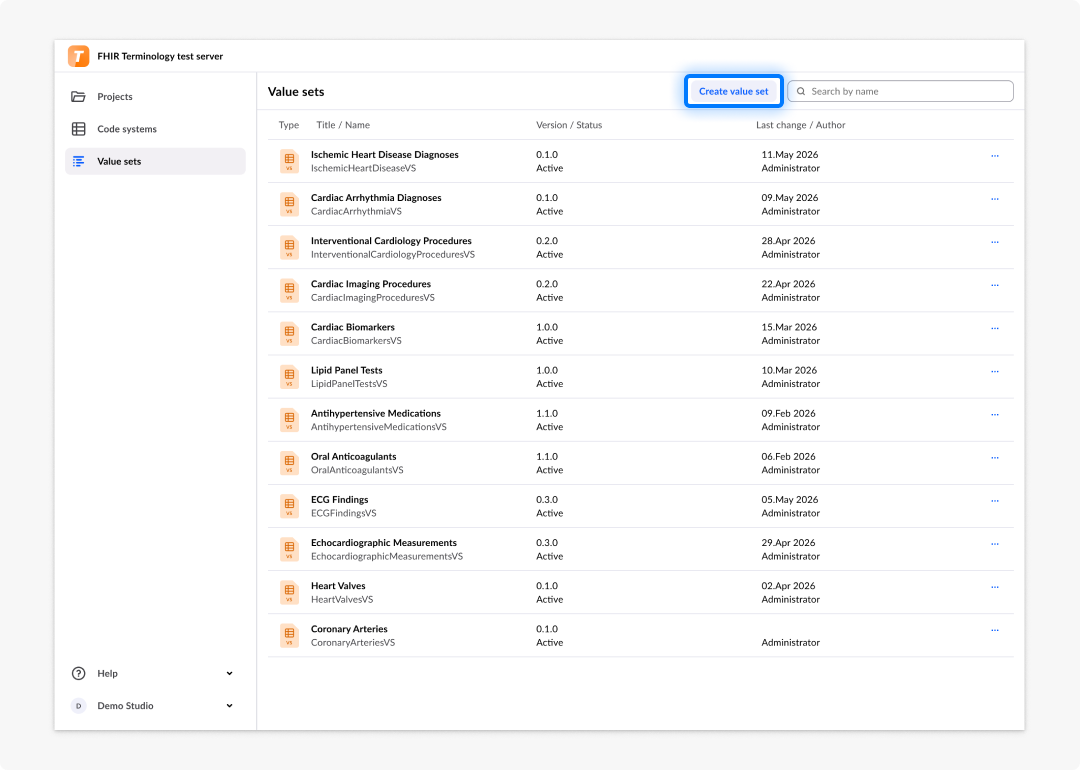
Task: Click the Code systems table icon
Action: point(79,129)
